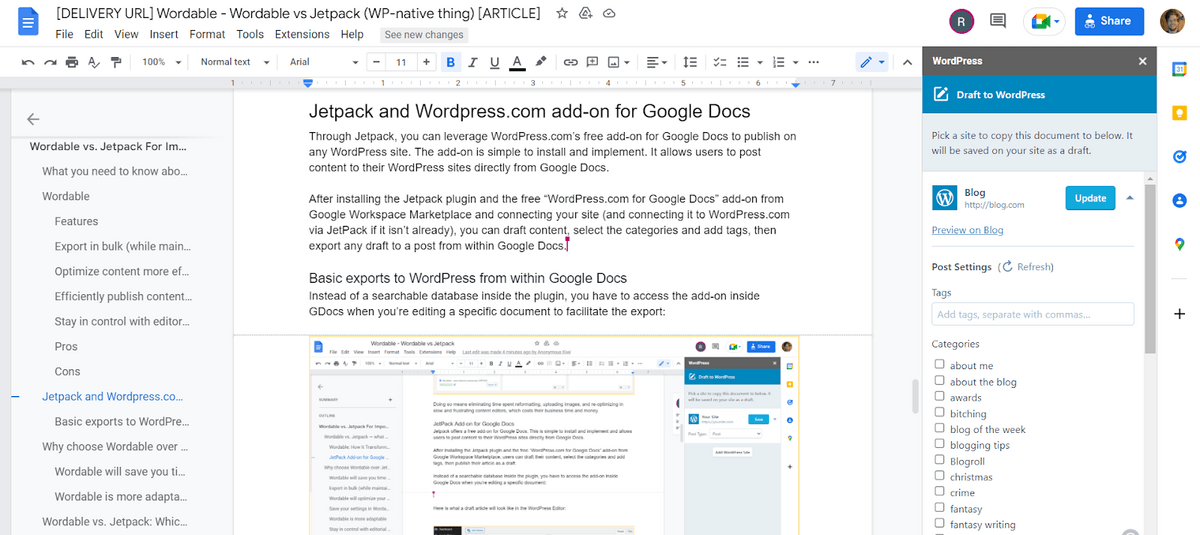Open bulleted list style dropdown arrow

(x=758, y=62)
